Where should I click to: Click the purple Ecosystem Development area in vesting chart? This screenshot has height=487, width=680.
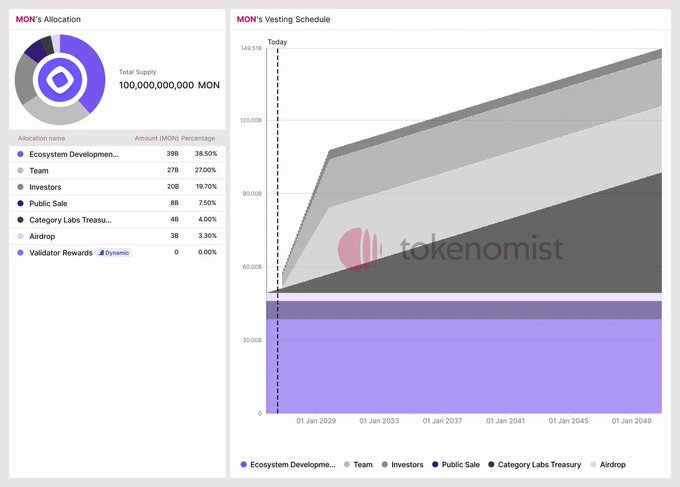coord(464,366)
